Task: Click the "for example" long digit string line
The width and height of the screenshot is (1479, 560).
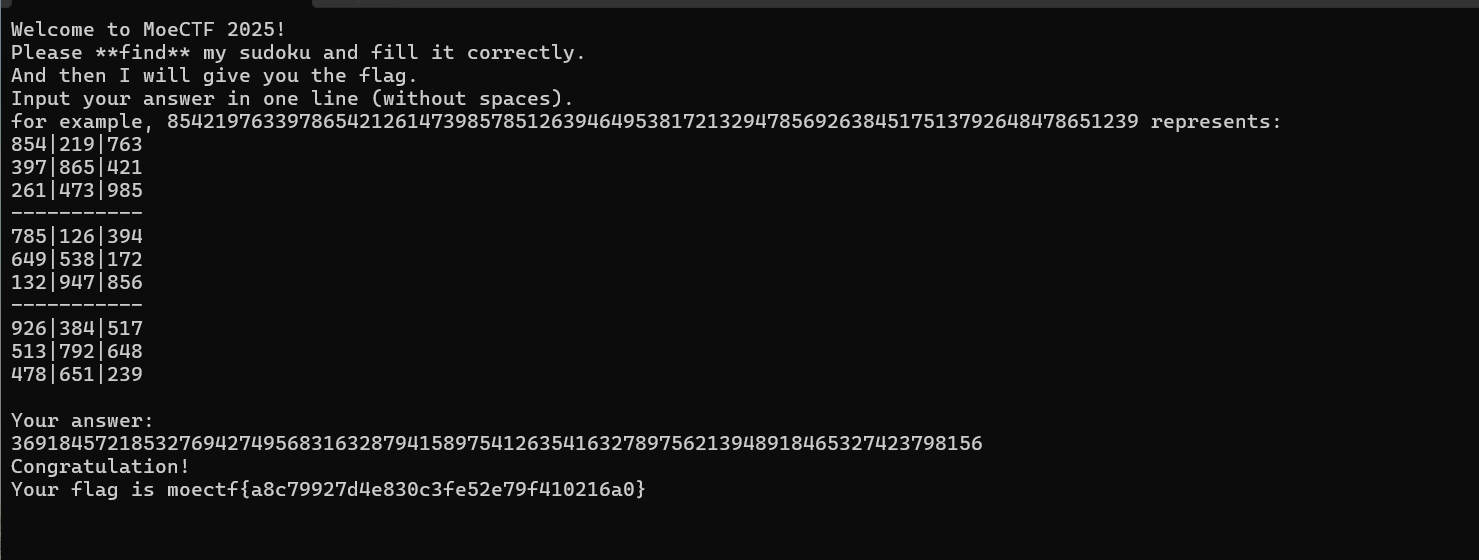Action: click(645, 122)
